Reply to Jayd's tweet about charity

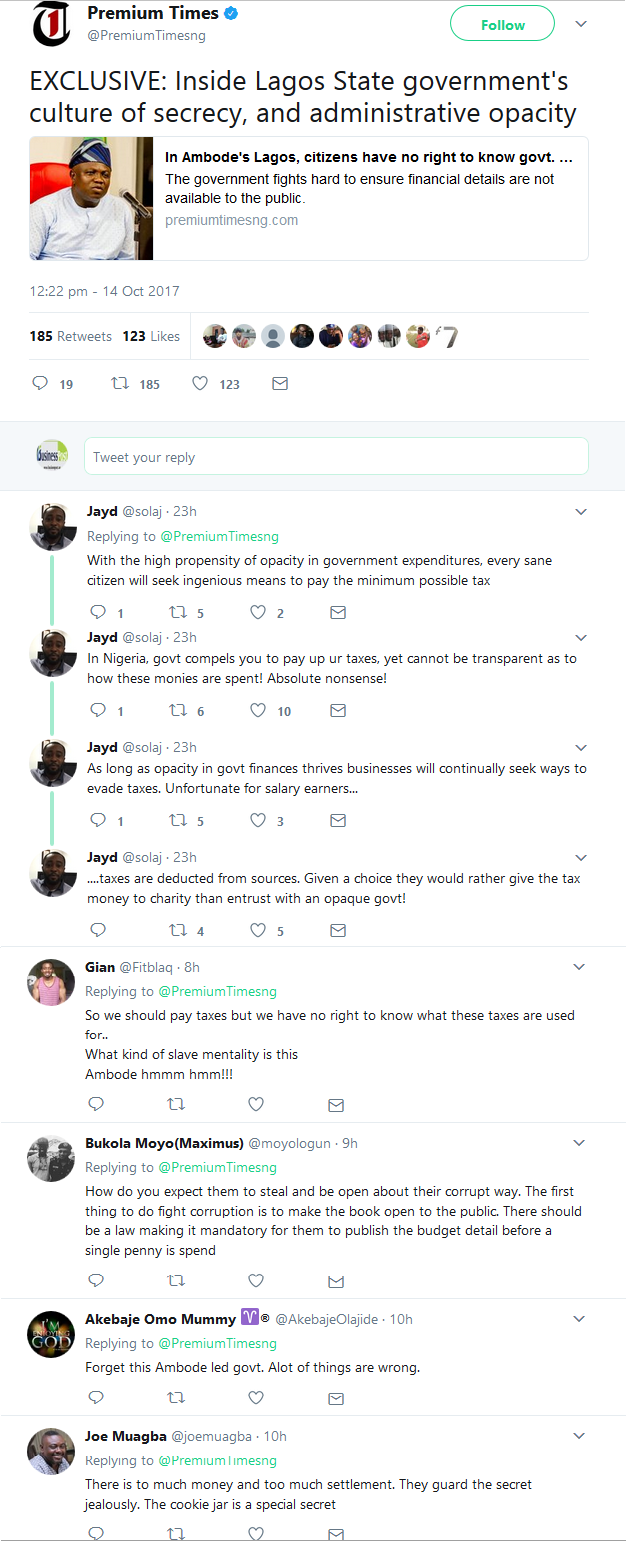point(97,930)
